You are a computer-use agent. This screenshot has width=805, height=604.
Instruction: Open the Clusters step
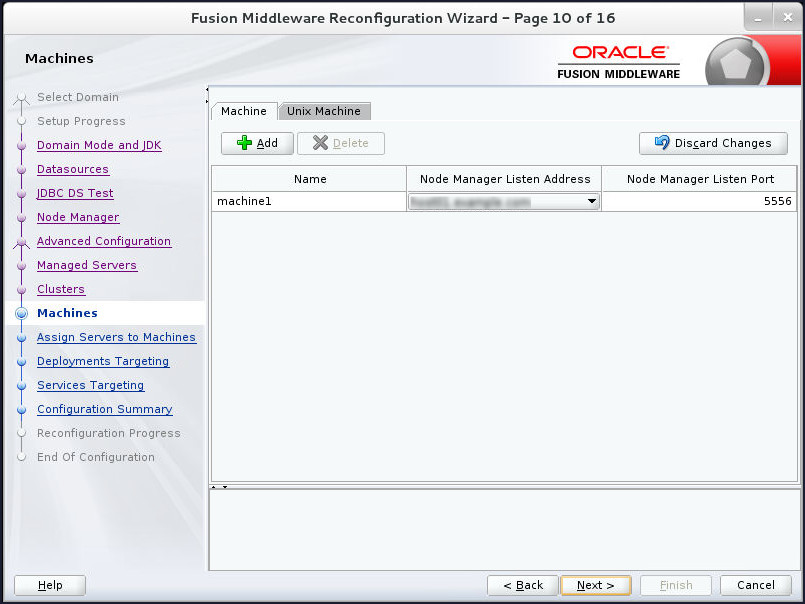[x=61, y=289]
